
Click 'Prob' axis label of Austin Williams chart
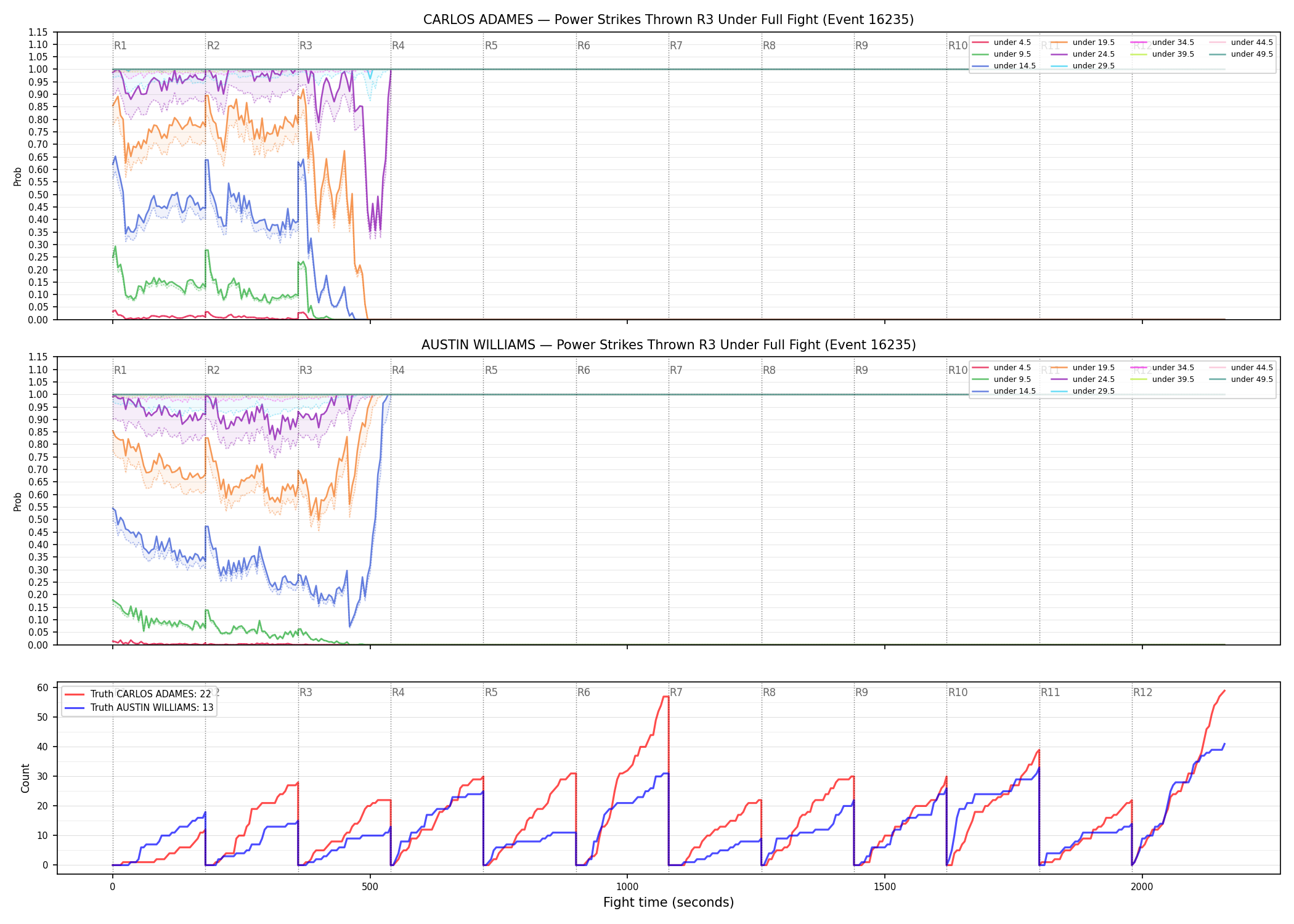click(18, 501)
